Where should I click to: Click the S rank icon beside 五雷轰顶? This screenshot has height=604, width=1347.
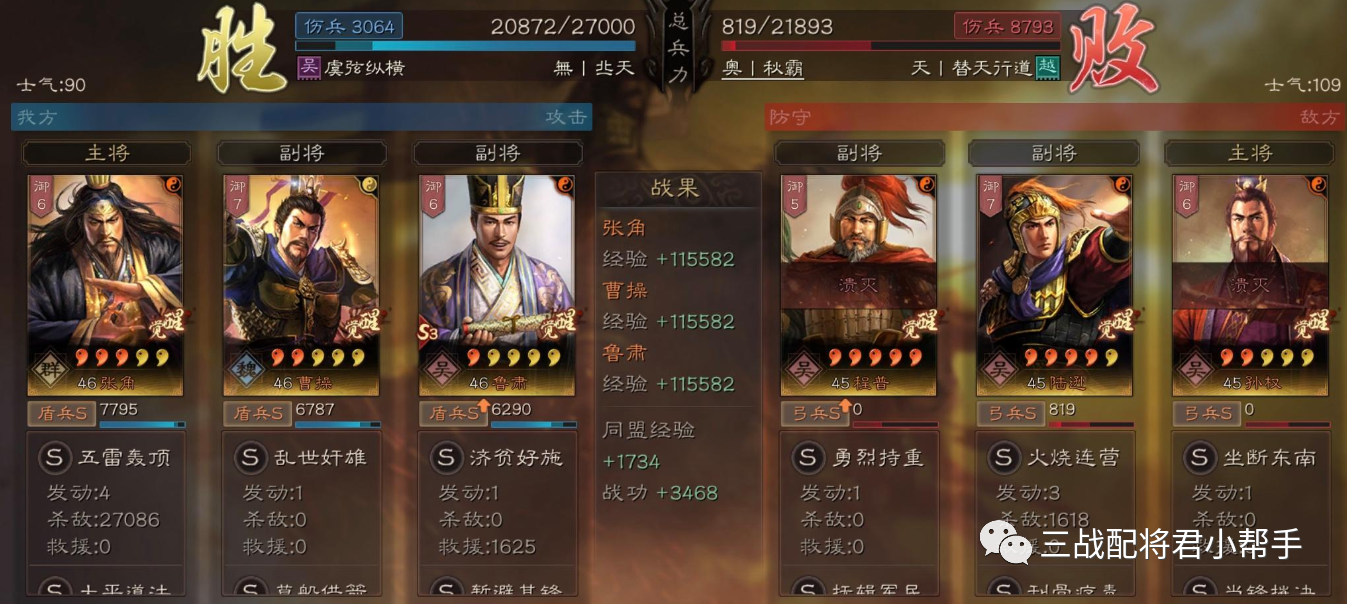tap(54, 457)
